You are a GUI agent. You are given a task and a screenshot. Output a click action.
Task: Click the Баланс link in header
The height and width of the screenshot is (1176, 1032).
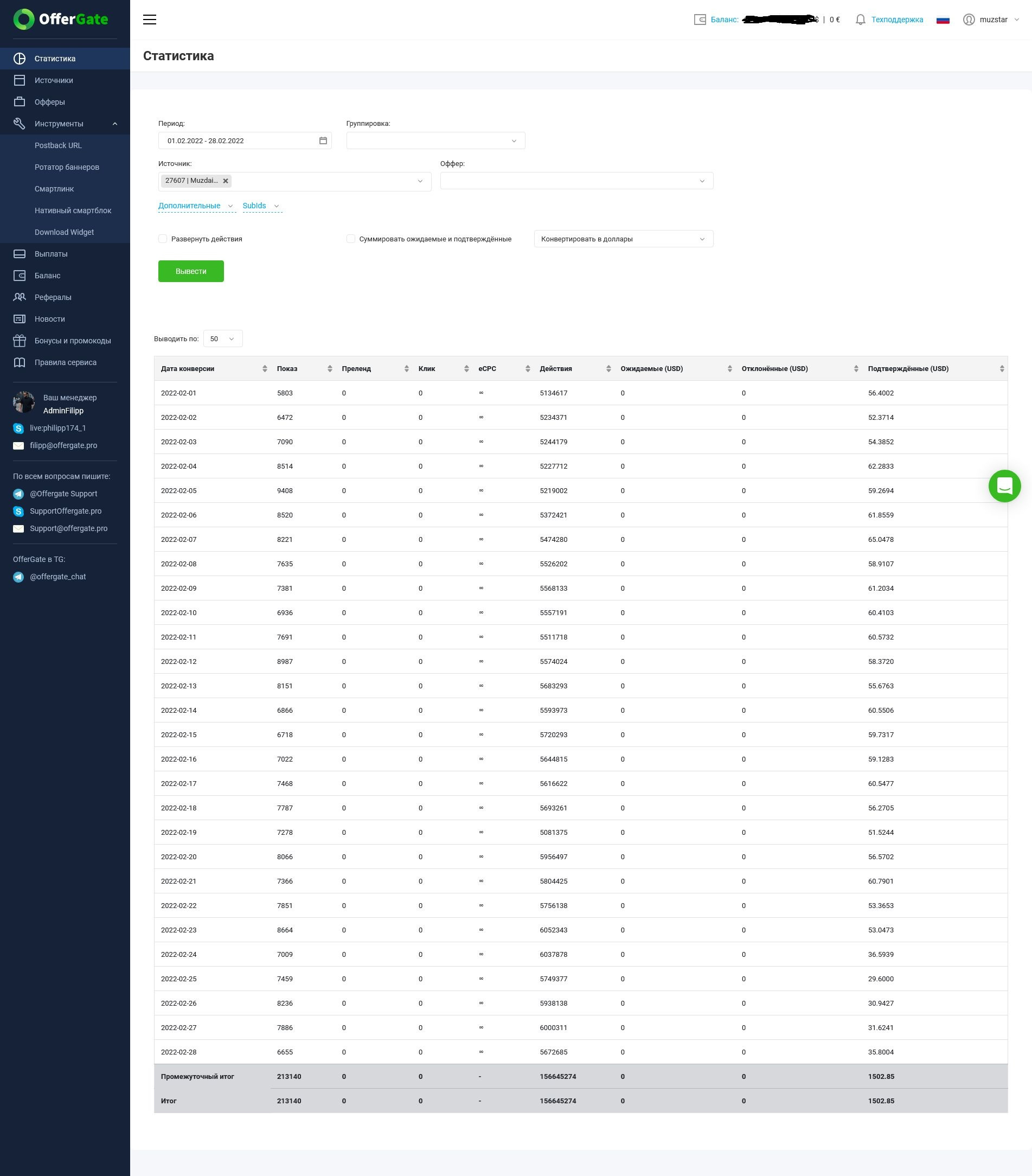724,20
